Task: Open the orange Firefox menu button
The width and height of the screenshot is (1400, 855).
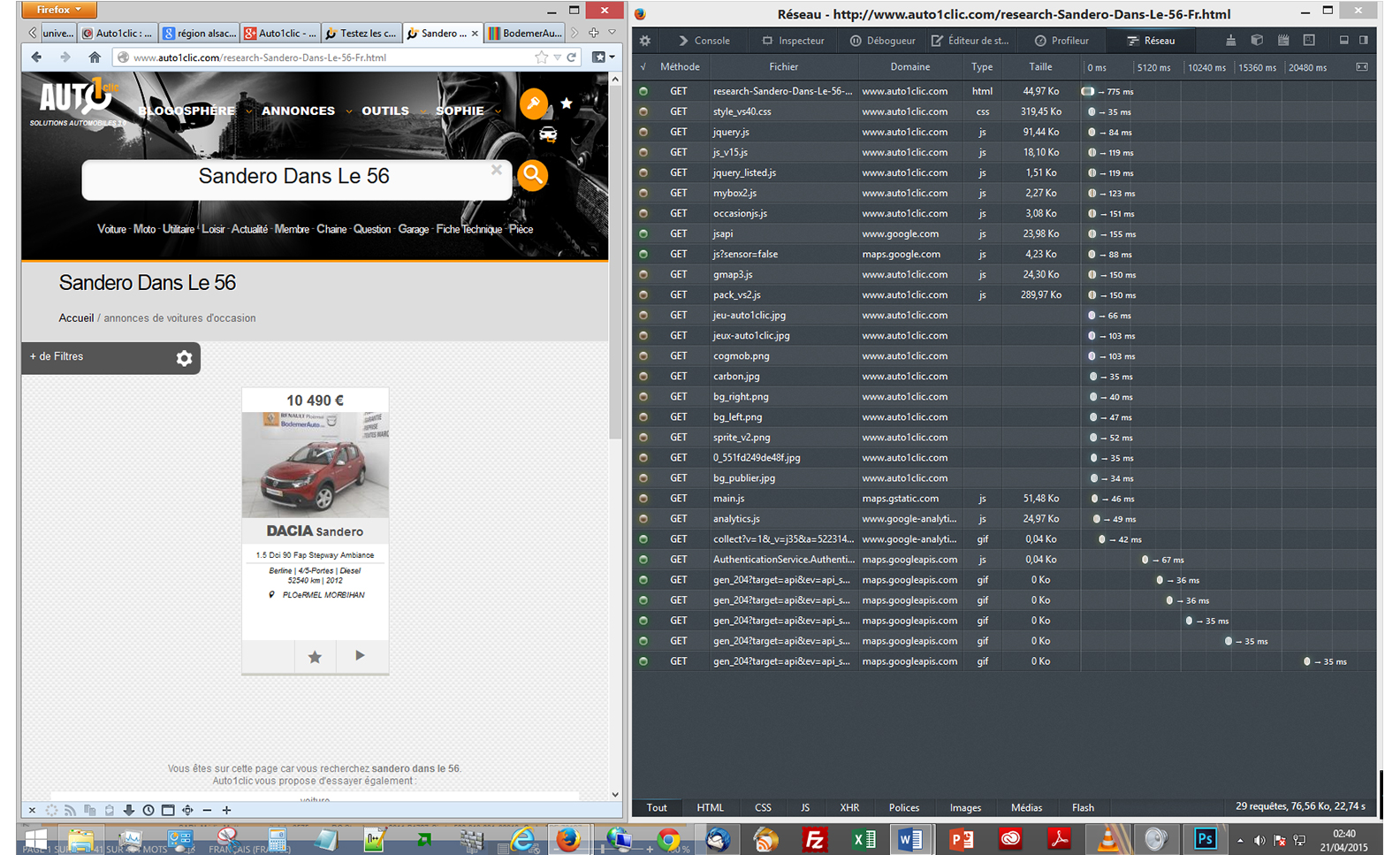Action: click(x=58, y=10)
